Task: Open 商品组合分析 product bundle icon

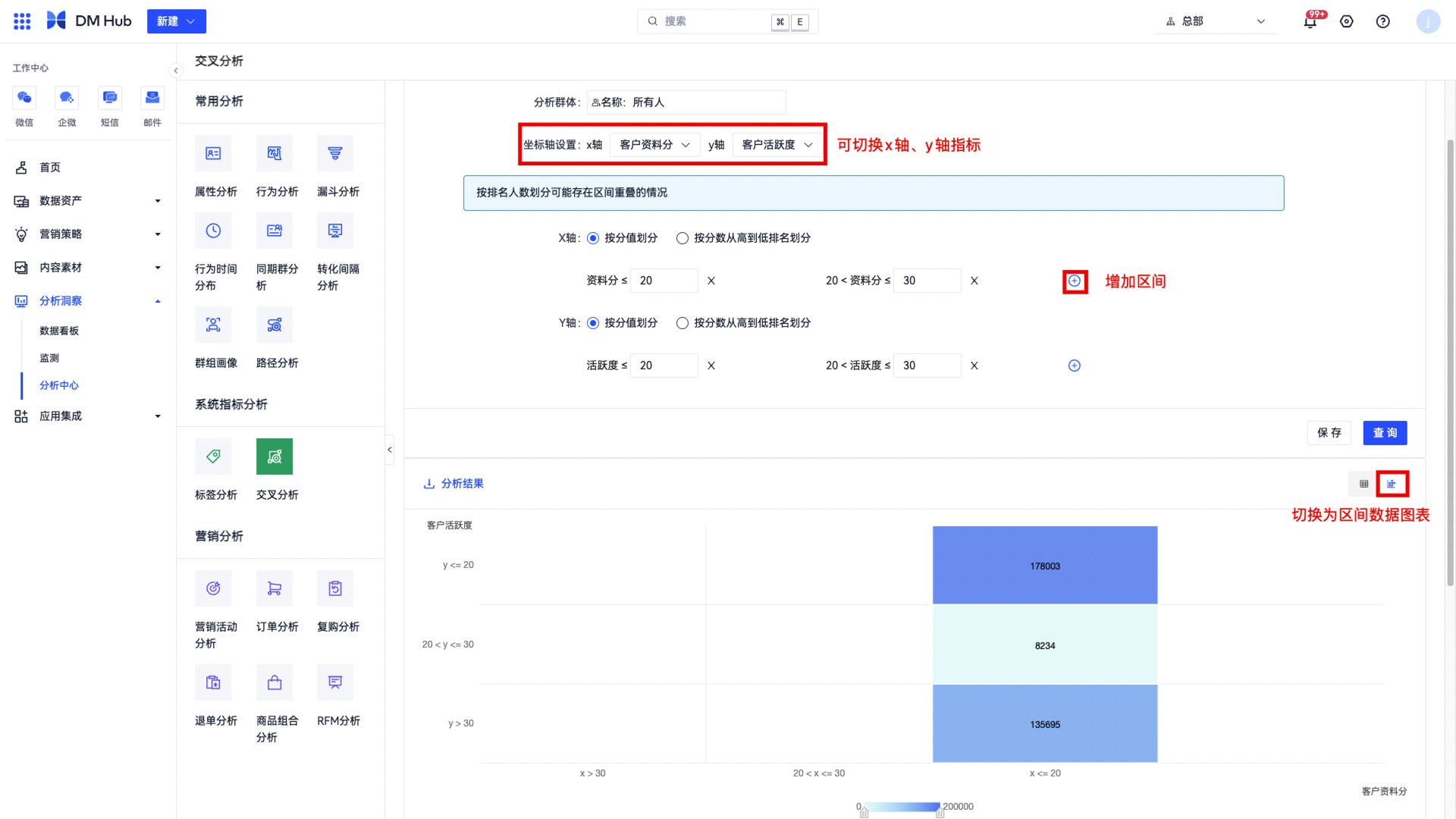Action: click(275, 682)
